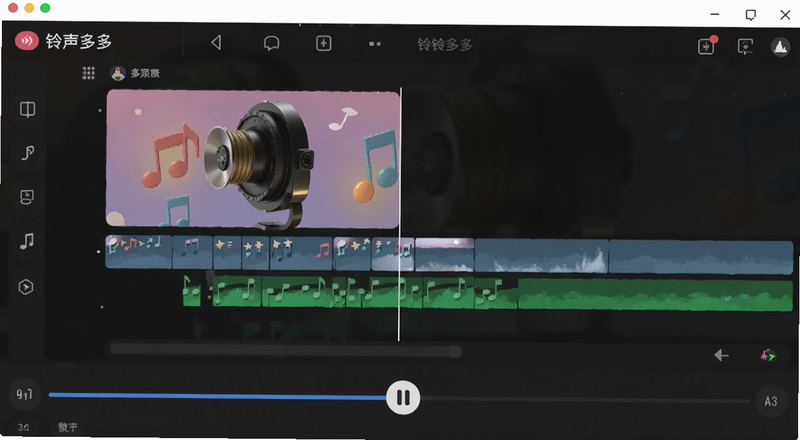Click the unplayed gray part of progress bar

coord(585,400)
